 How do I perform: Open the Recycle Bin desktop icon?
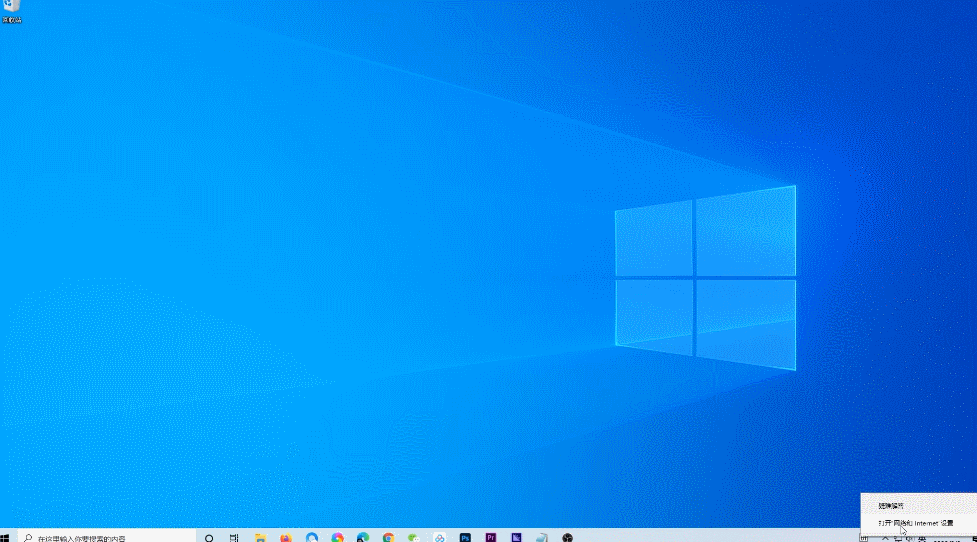[x=12, y=11]
